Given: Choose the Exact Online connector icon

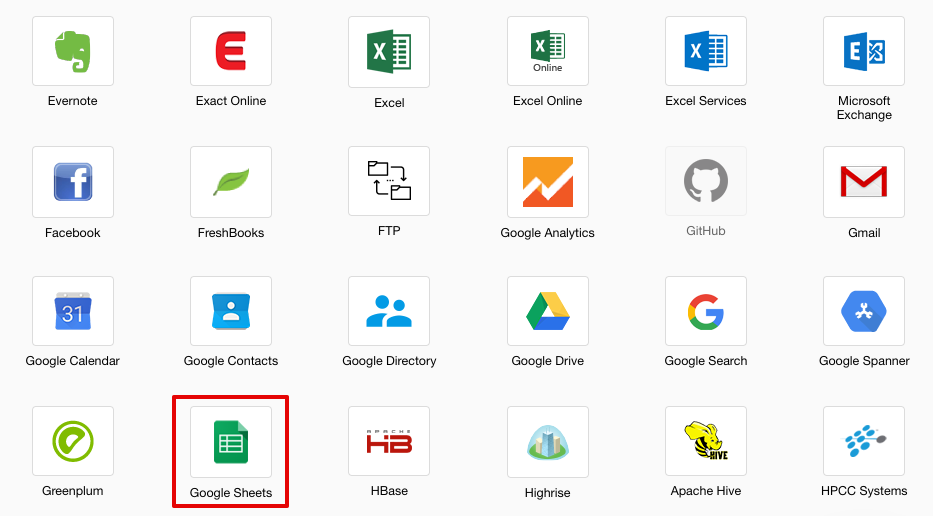Looking at the screenshot, I should click(x=231, y=51).
